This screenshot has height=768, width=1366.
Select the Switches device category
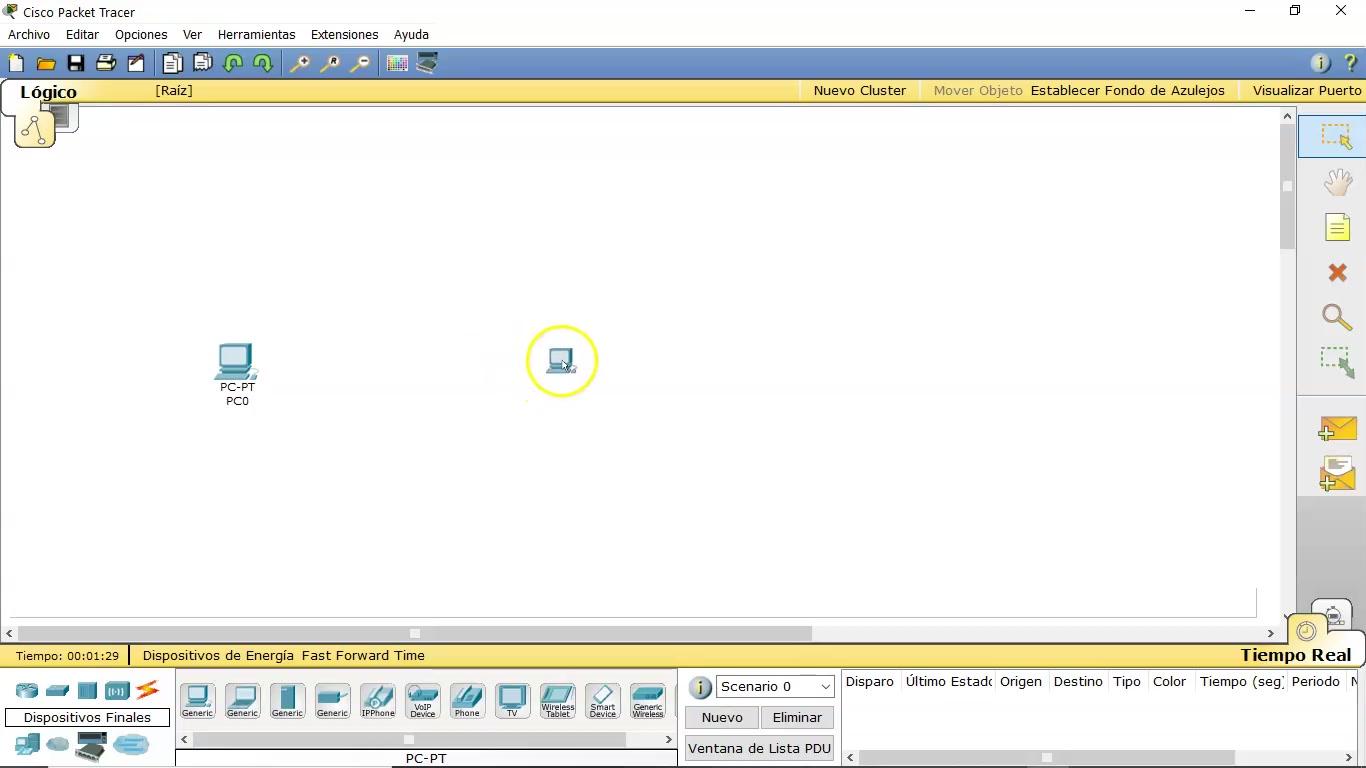[x=57, y=690]
